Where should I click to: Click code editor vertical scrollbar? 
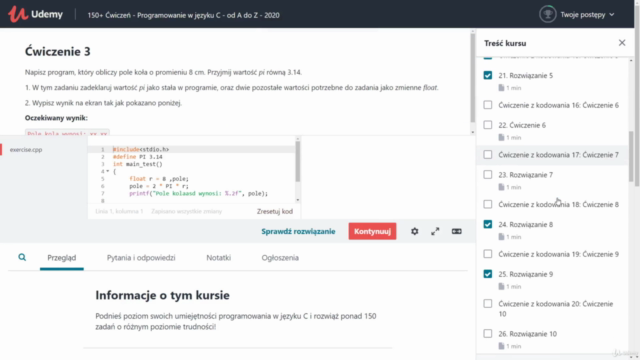298,162
